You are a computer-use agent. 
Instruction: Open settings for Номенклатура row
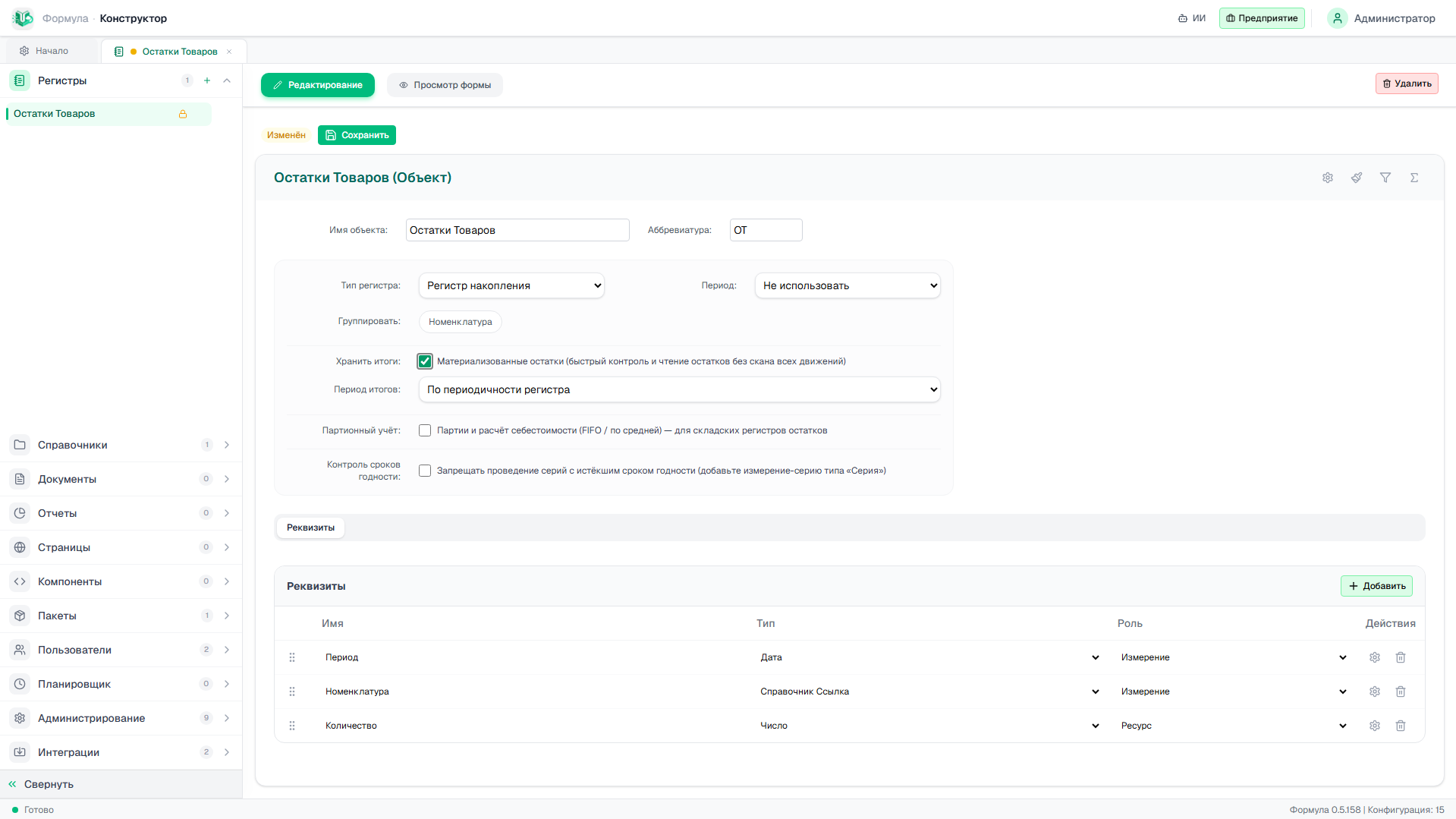coord(1375,691)
